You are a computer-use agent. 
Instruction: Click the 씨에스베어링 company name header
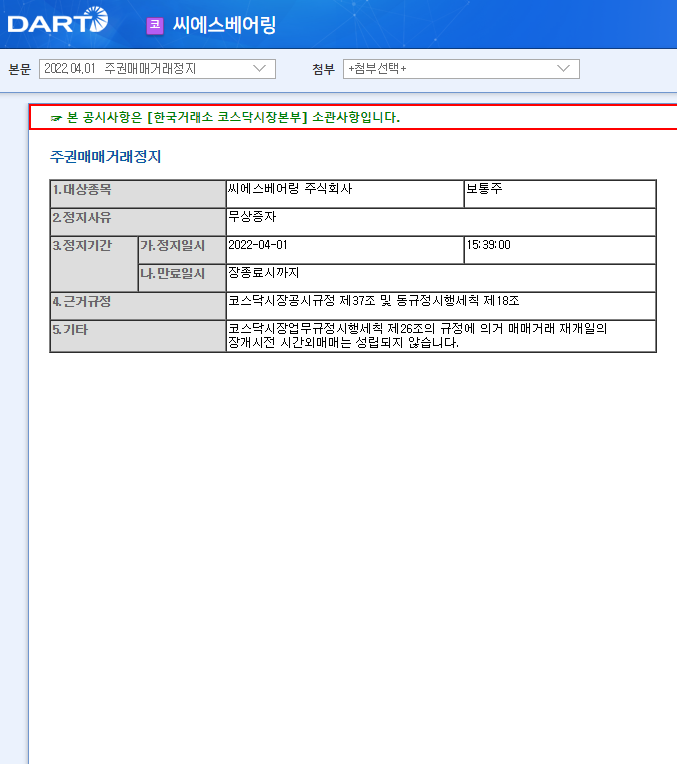[225, 25]
